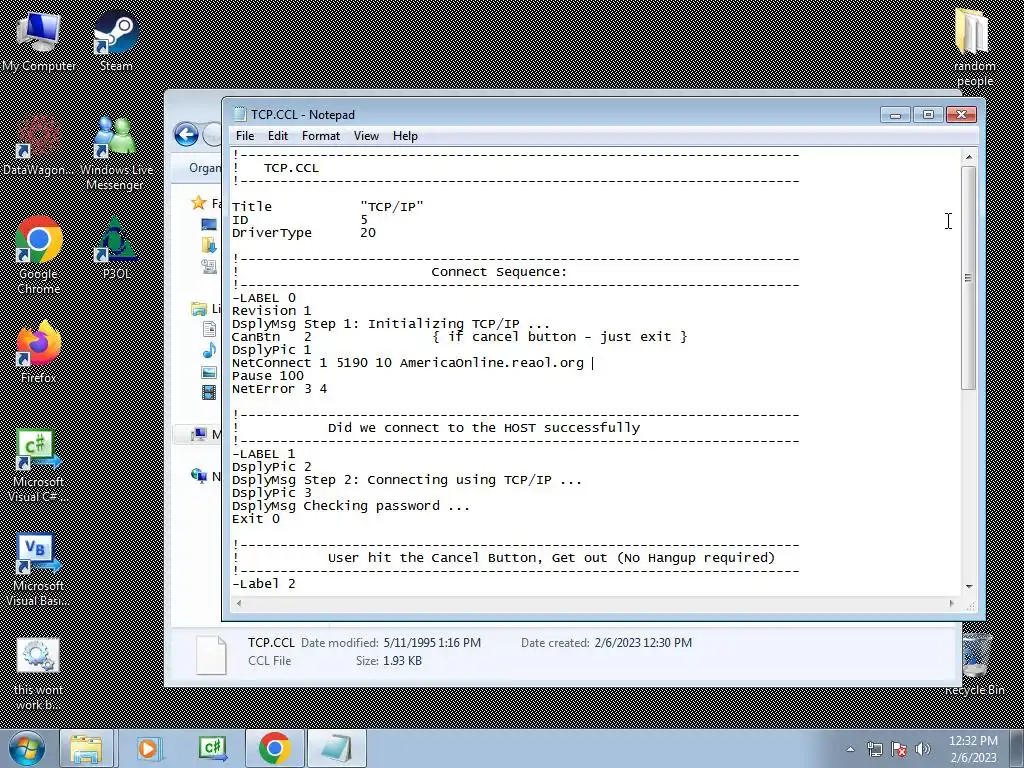The height and width of the screenshot is (768, 1024).
Task: Open the Recycle Bin
Action: pyautogui.click(x=974, y=665)
